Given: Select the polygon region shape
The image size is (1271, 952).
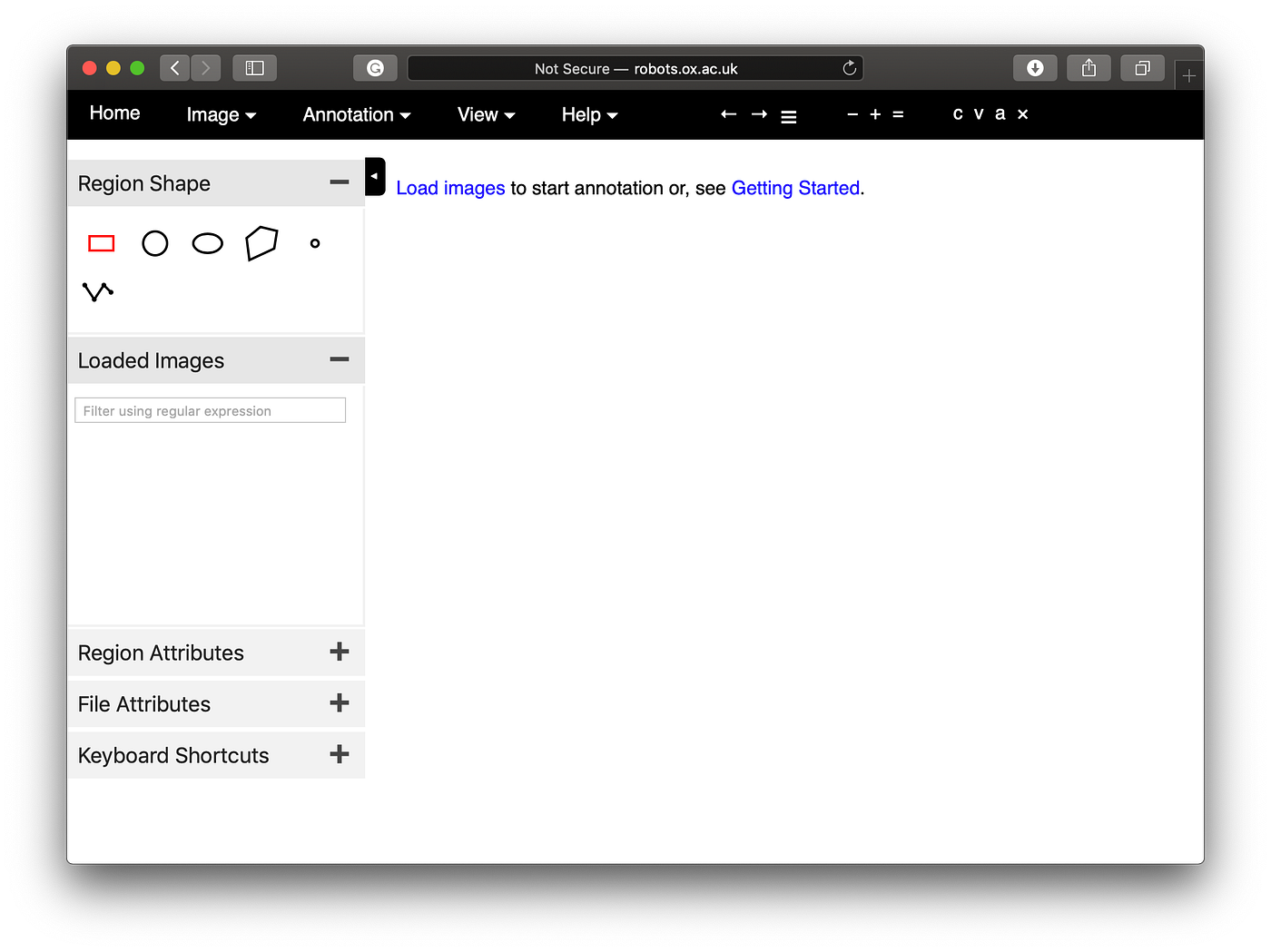Looking at the screenshot, I should tap(261, 243).
